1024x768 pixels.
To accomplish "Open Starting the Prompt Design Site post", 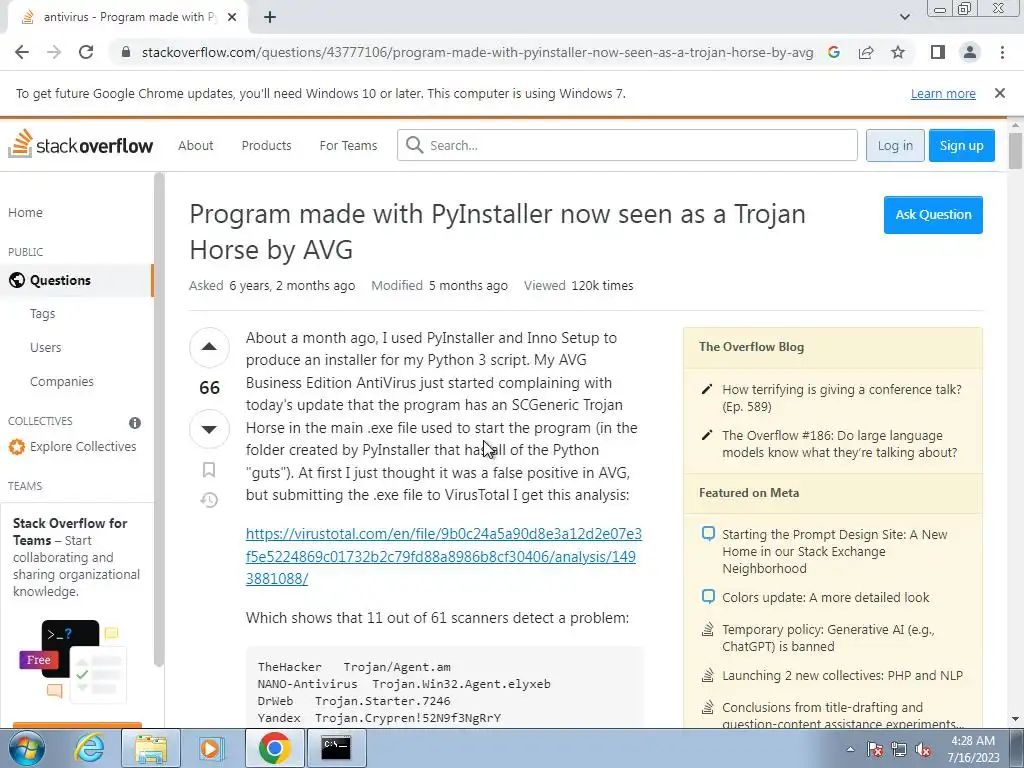I will click(x=834, y=551).
